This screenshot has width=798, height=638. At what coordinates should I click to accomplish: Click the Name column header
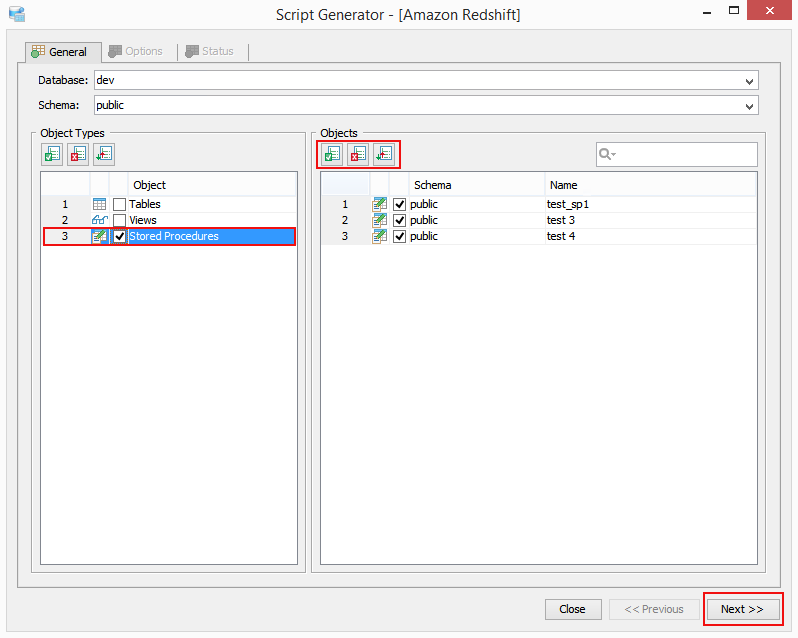(650, 185)
